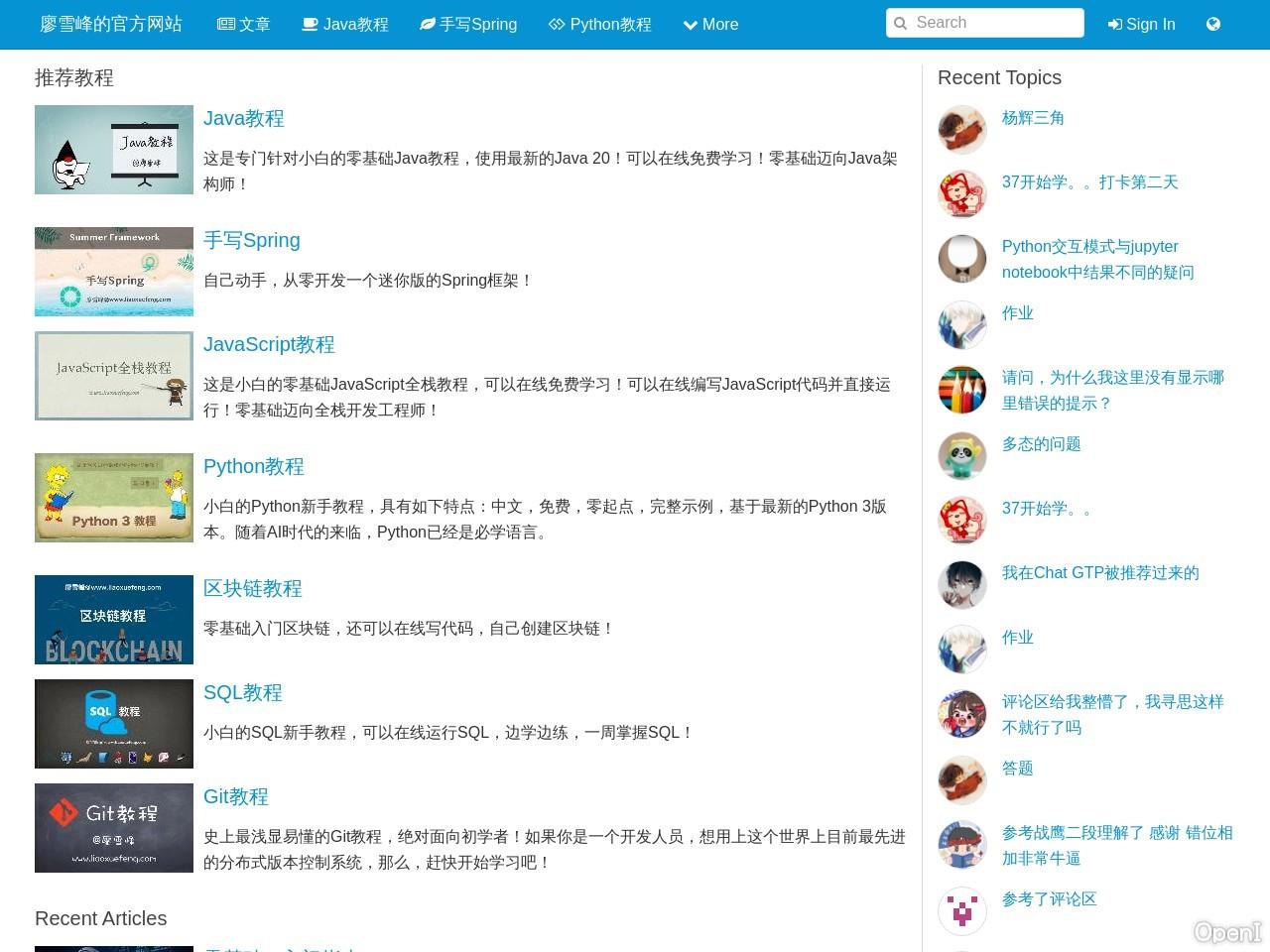Open the 区块链教程 title link
The height and width of the screenshot is (952, 1270).
pyautogui.click(x=252, y=588)
